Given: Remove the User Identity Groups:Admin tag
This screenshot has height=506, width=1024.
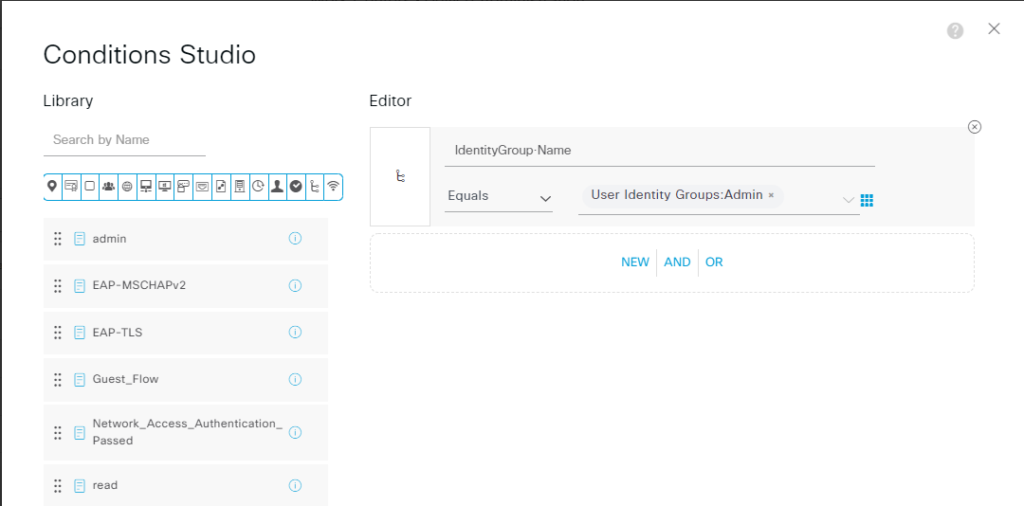Looking at the screenshot, I should (771, 195).
